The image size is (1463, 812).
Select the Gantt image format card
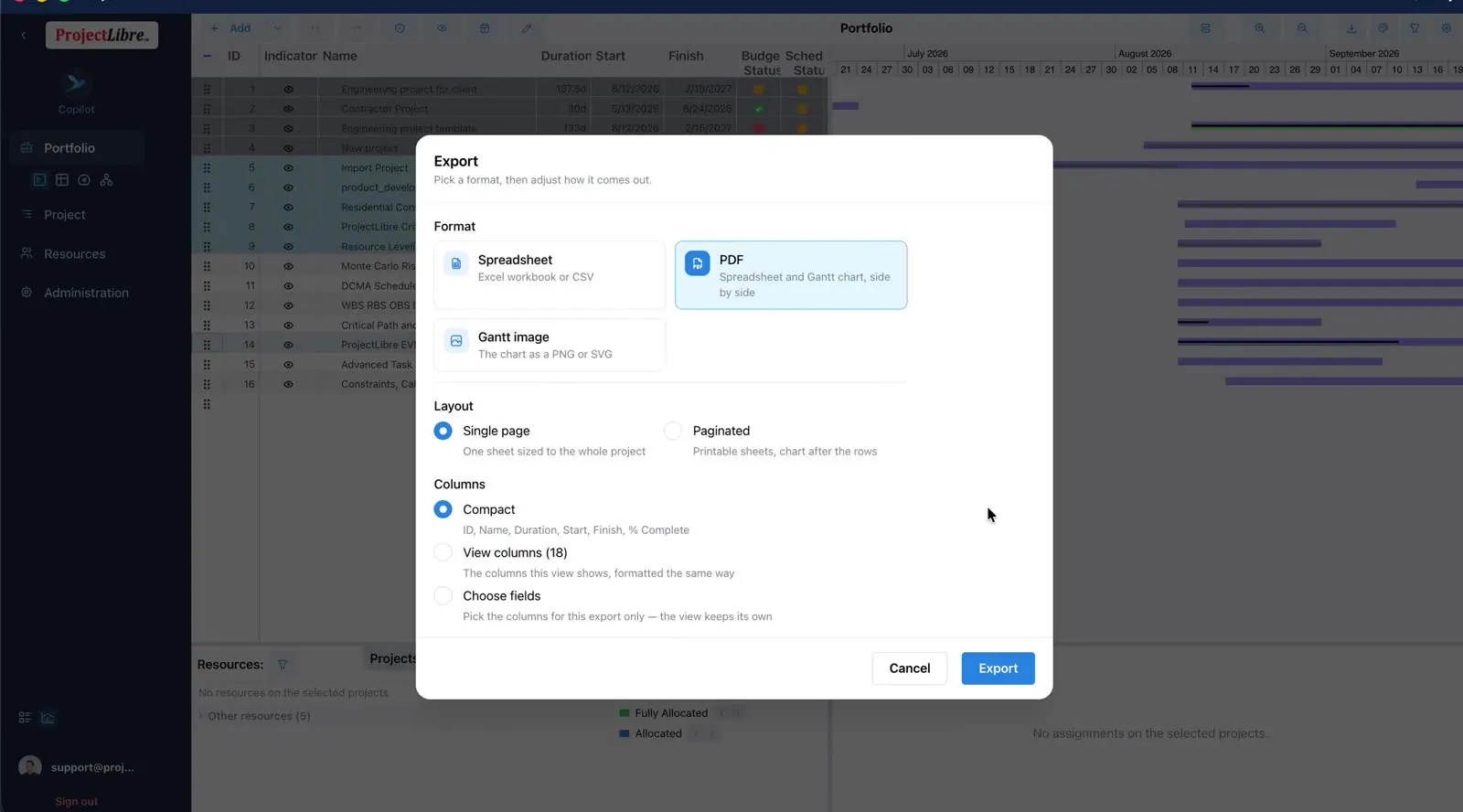click(550, 345)
